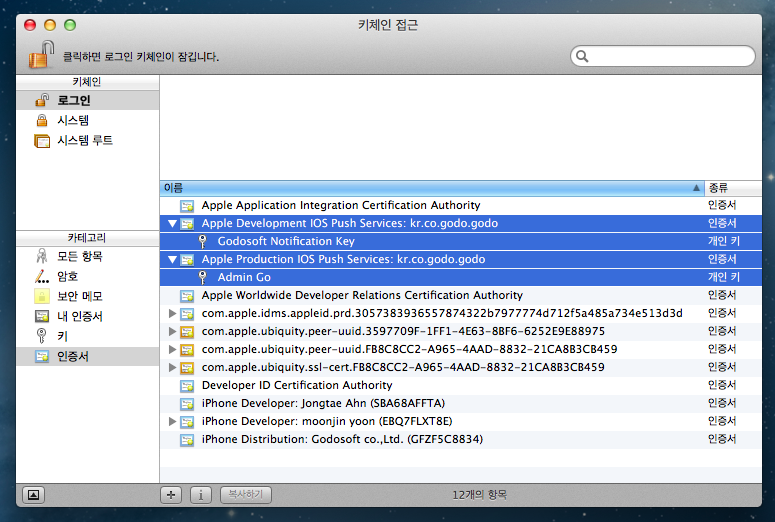
Task: Select 'iPhone Distribution: Godosoft co.,Ltd.' text
Action: [x=342, y=439]
